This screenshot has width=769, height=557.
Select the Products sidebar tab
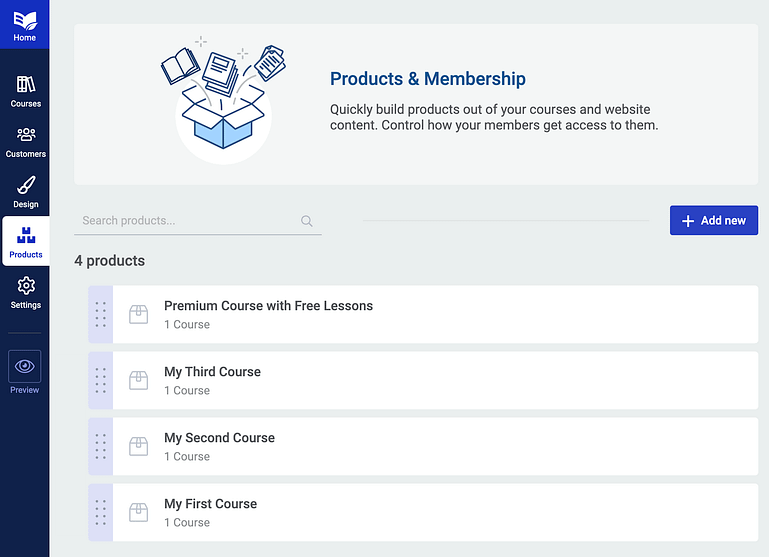pyautogui.click(x=26, y=241)
